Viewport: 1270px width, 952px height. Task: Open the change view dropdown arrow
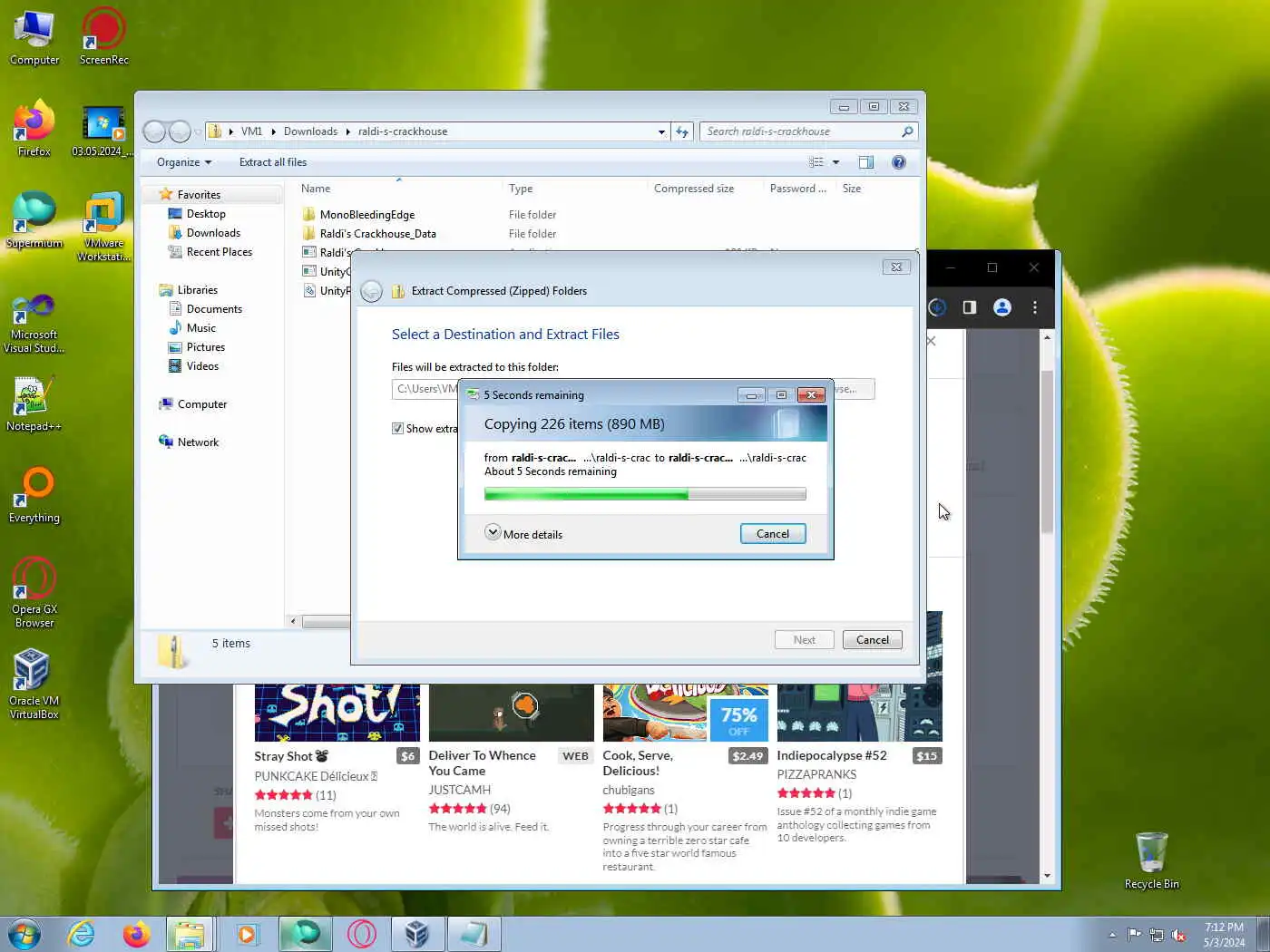[835, 162]
